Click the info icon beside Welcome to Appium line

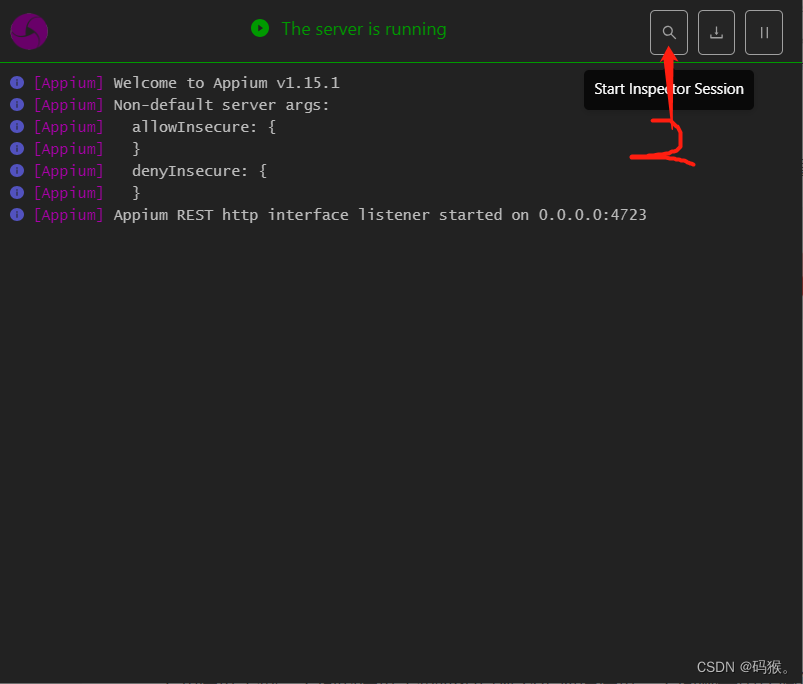pos(17,82)
